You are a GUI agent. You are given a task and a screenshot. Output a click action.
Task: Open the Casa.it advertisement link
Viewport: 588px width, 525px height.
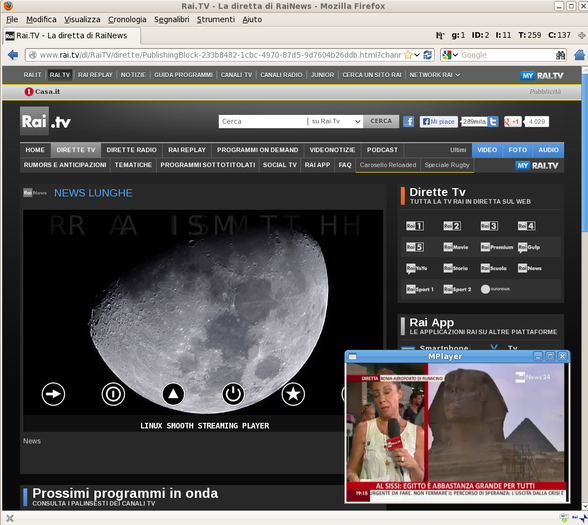pyautogui.click(x=42, y=92)
